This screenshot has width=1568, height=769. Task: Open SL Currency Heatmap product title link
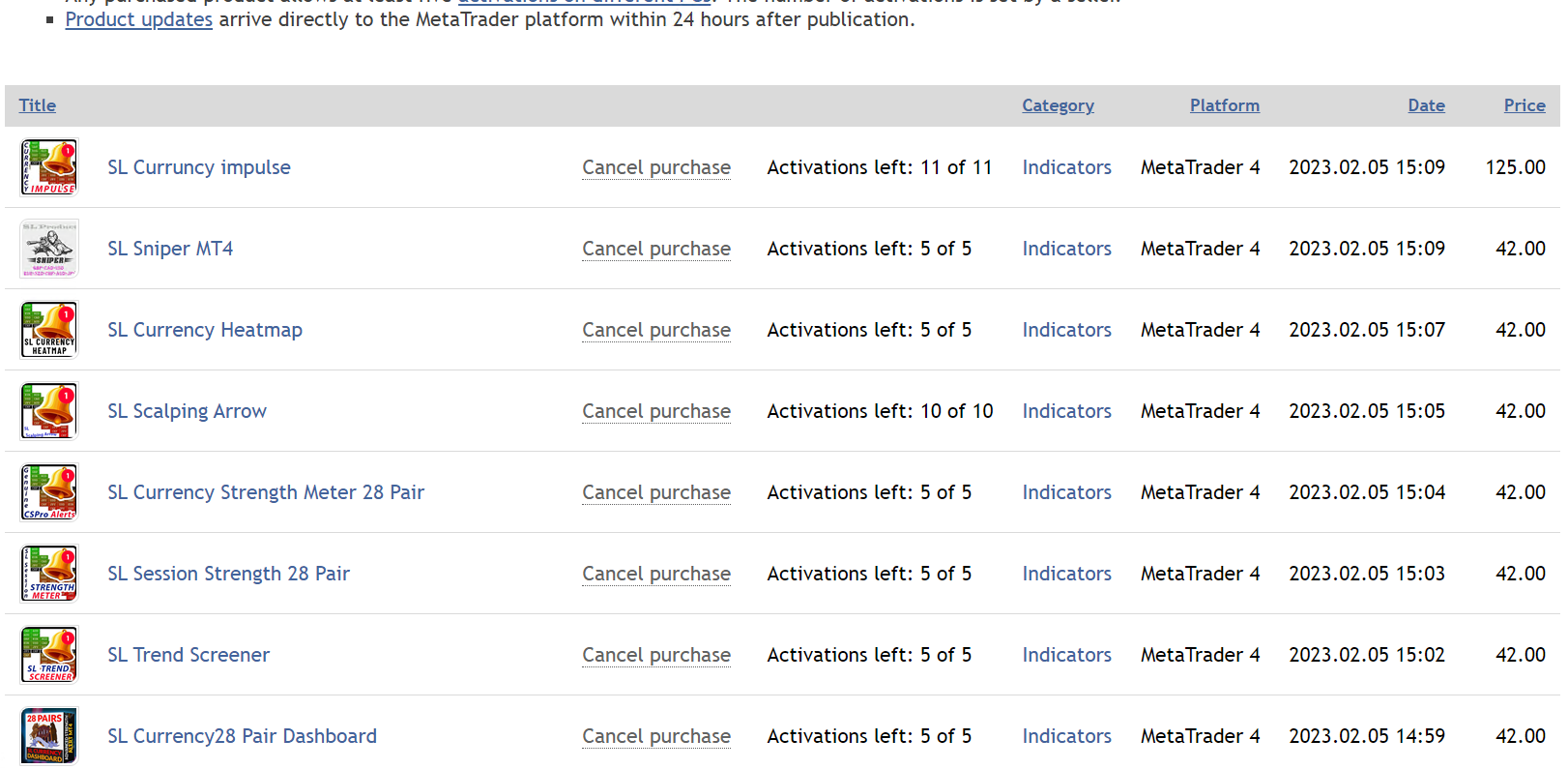coord(205,330)
